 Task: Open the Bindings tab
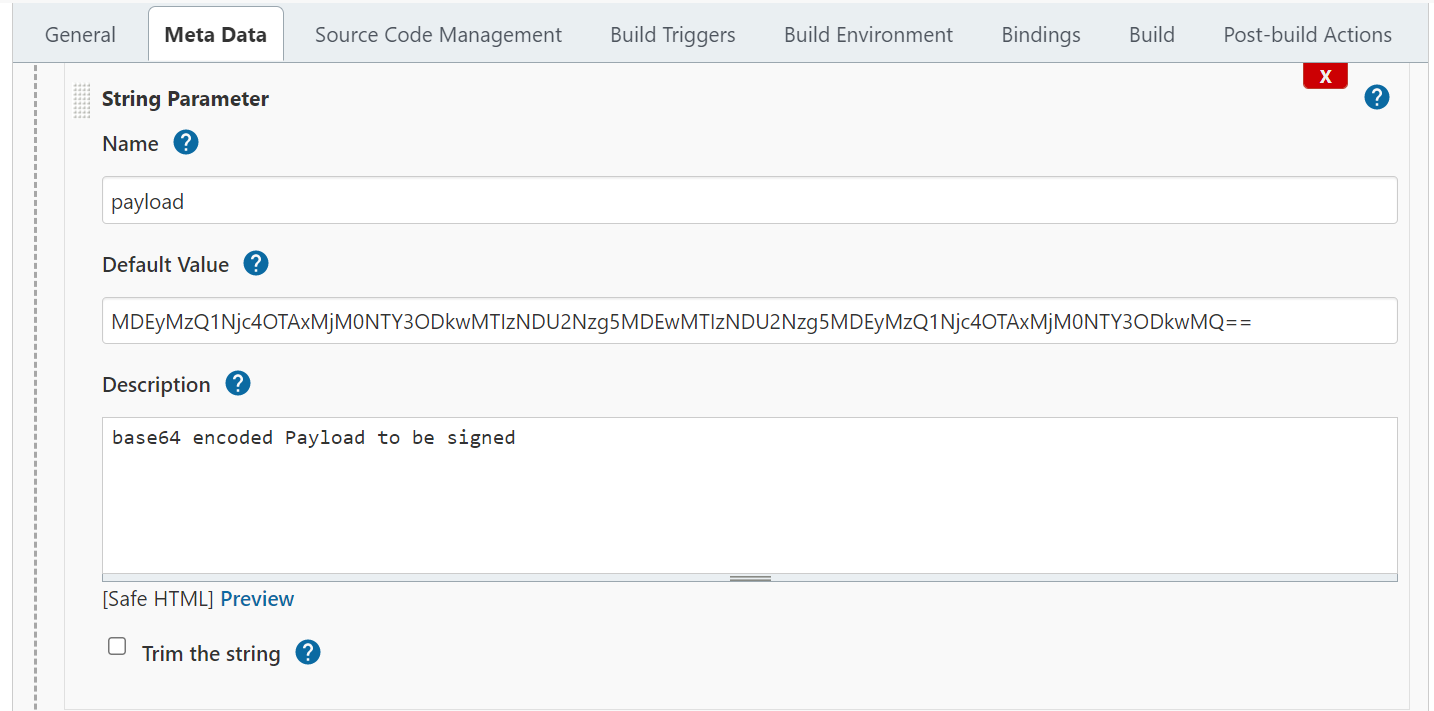1041,35
